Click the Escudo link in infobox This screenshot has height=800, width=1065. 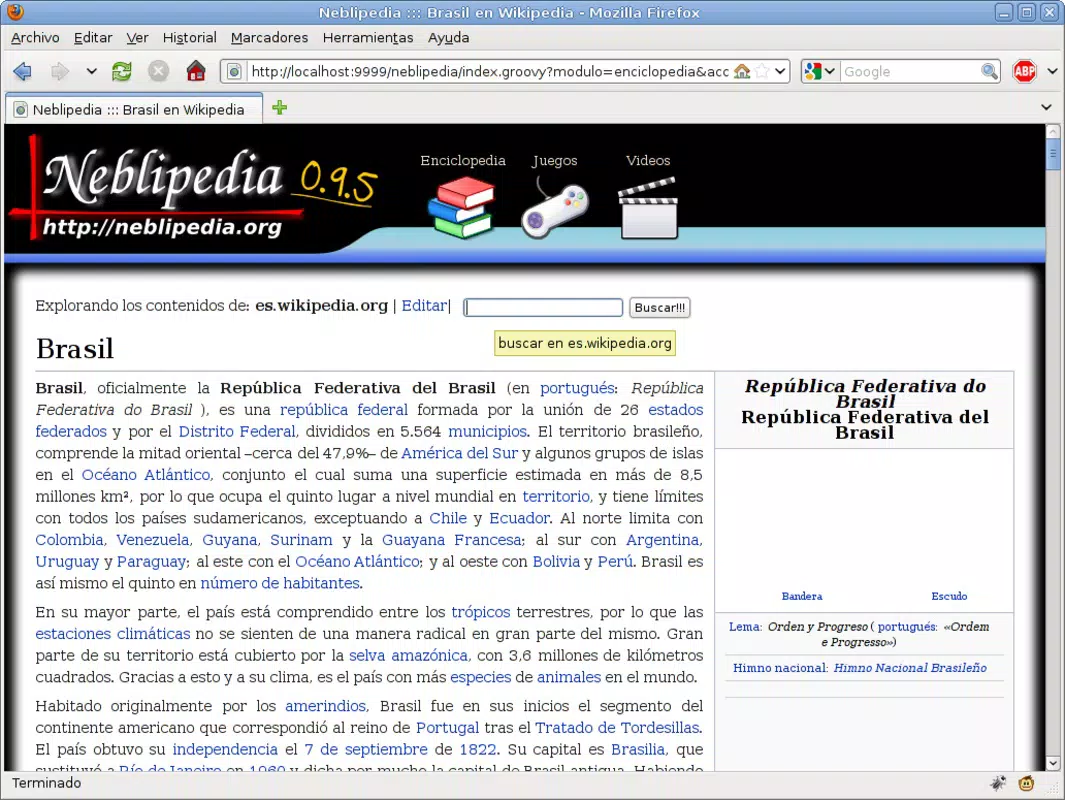click(x=949, y=596)
